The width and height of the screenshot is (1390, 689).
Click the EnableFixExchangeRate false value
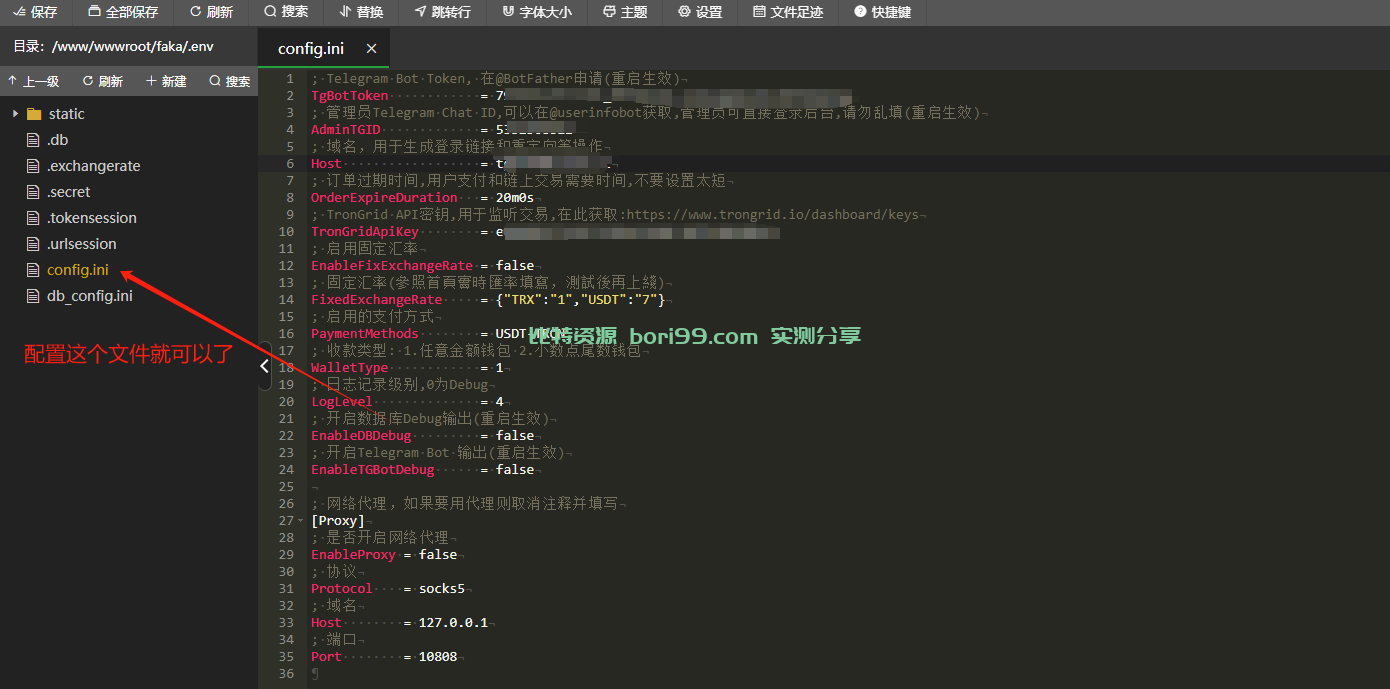pos(515,266)
